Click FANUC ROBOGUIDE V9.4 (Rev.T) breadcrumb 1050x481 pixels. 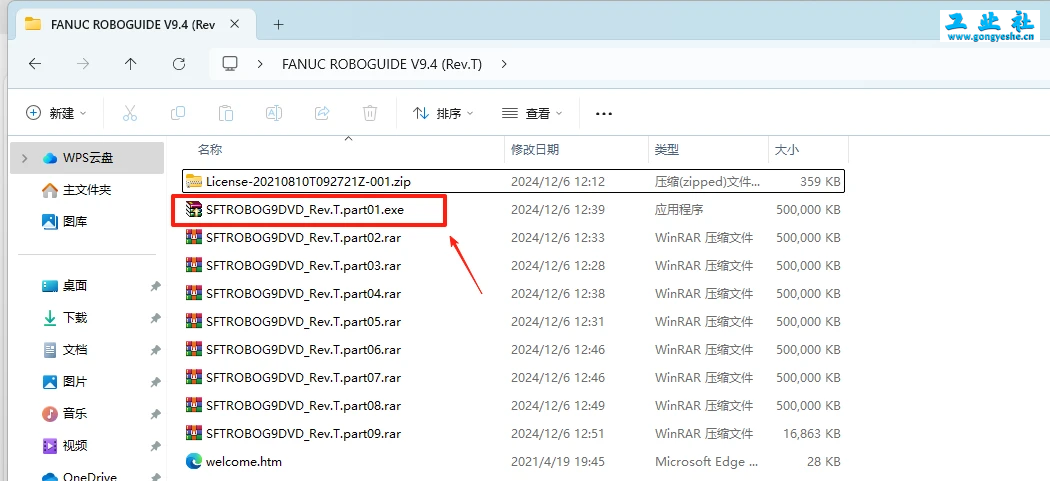382,64
